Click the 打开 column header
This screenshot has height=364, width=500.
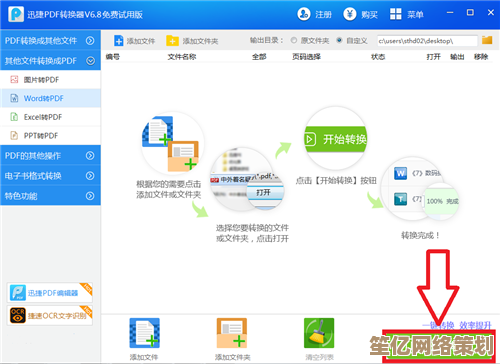pyautogui.click(x=433, y=57)
